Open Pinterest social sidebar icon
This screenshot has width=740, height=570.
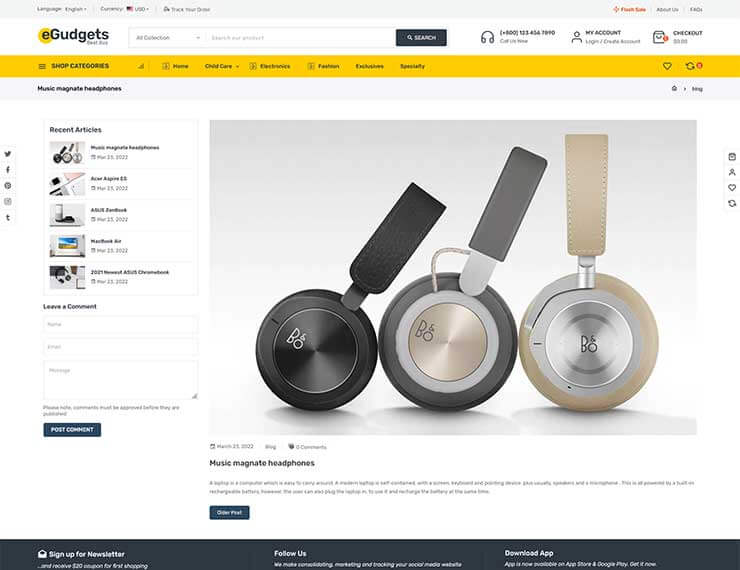click(8, 185)
